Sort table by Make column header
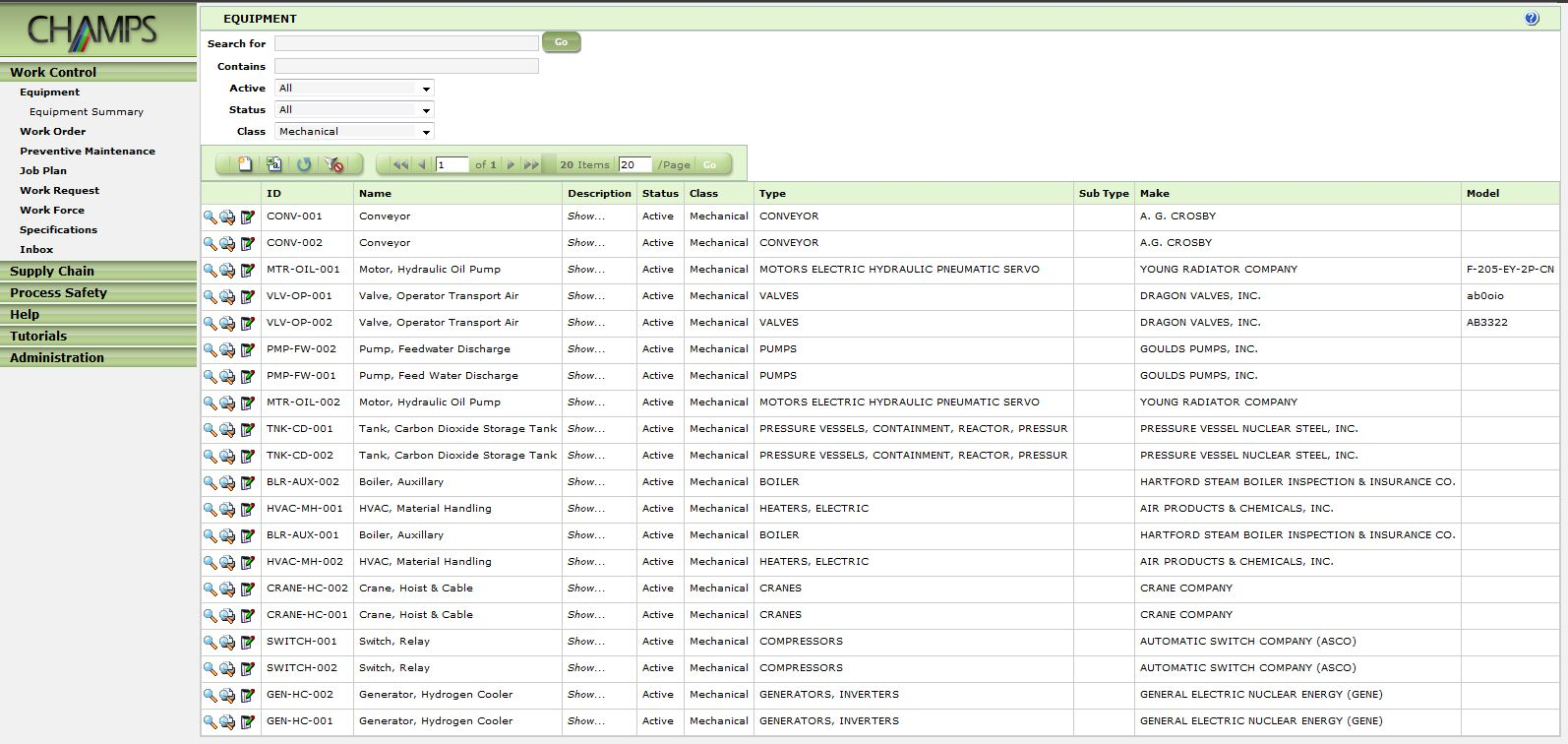Viewport: 1568px width, 744px height. [x=1155, y=194]
